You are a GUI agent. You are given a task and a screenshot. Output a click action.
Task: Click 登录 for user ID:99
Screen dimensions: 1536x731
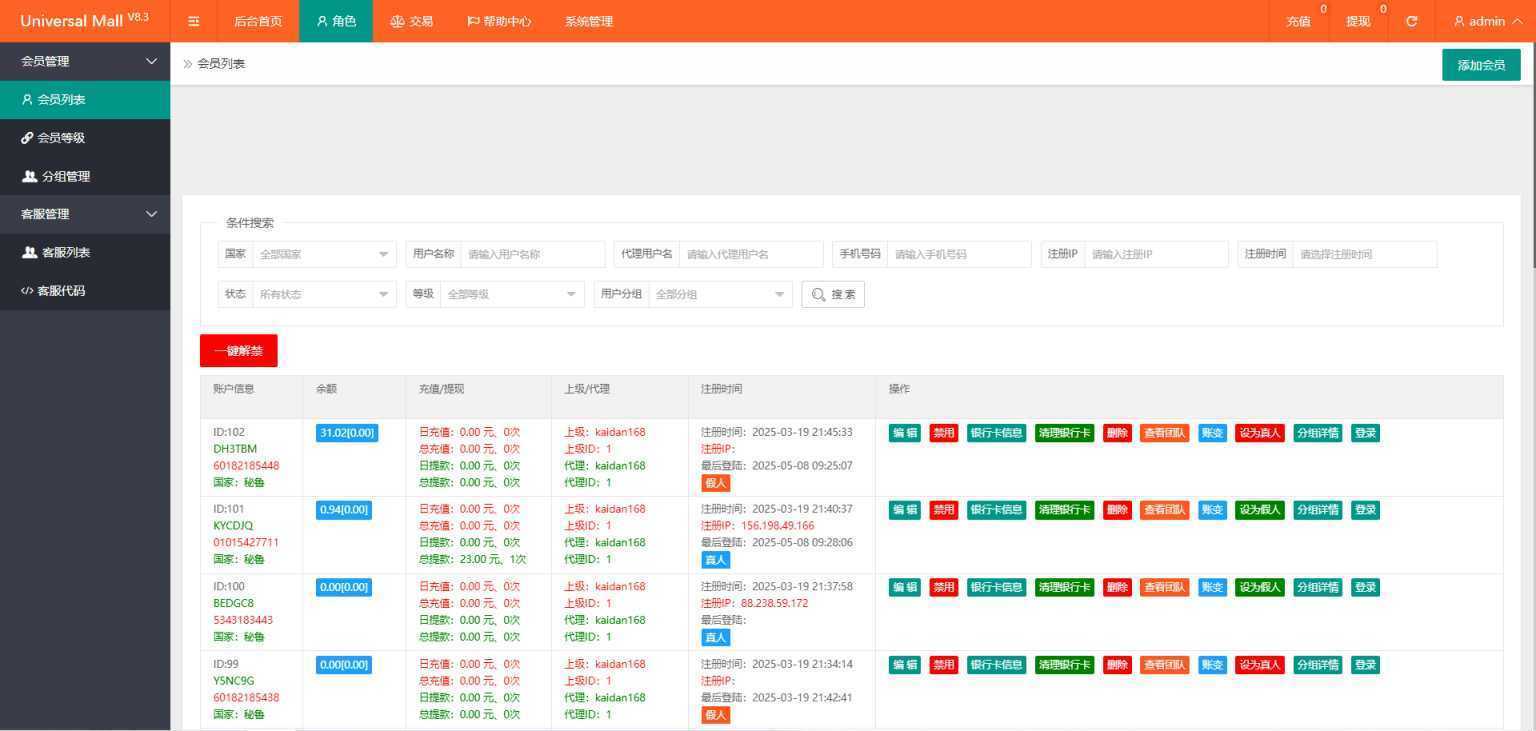tap(1365, 665)
